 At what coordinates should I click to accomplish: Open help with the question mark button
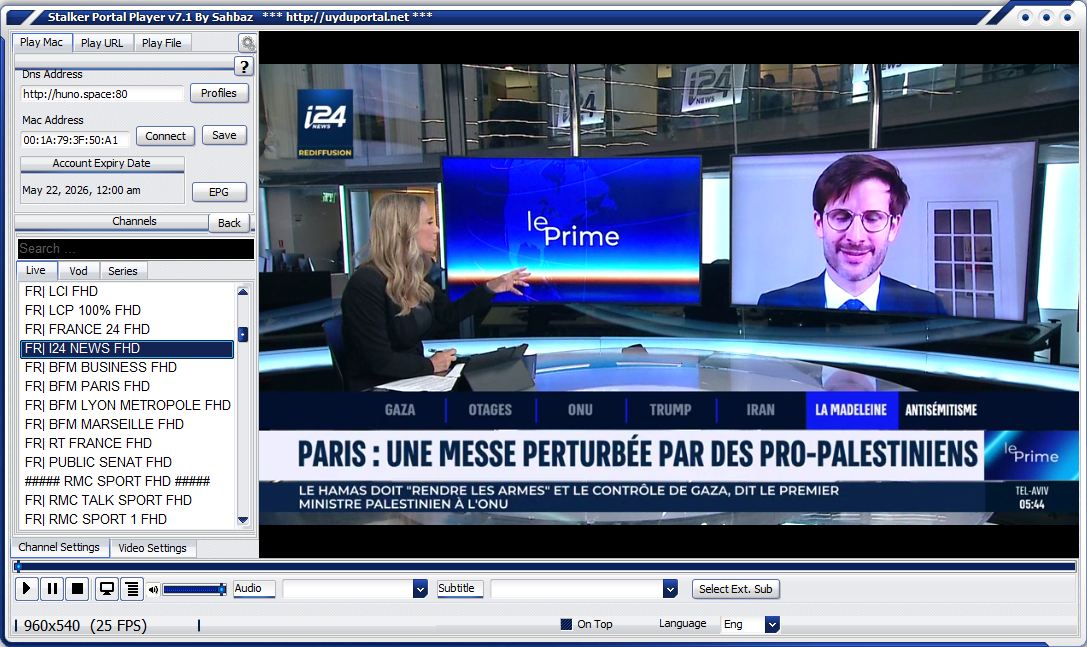point(243,67)
